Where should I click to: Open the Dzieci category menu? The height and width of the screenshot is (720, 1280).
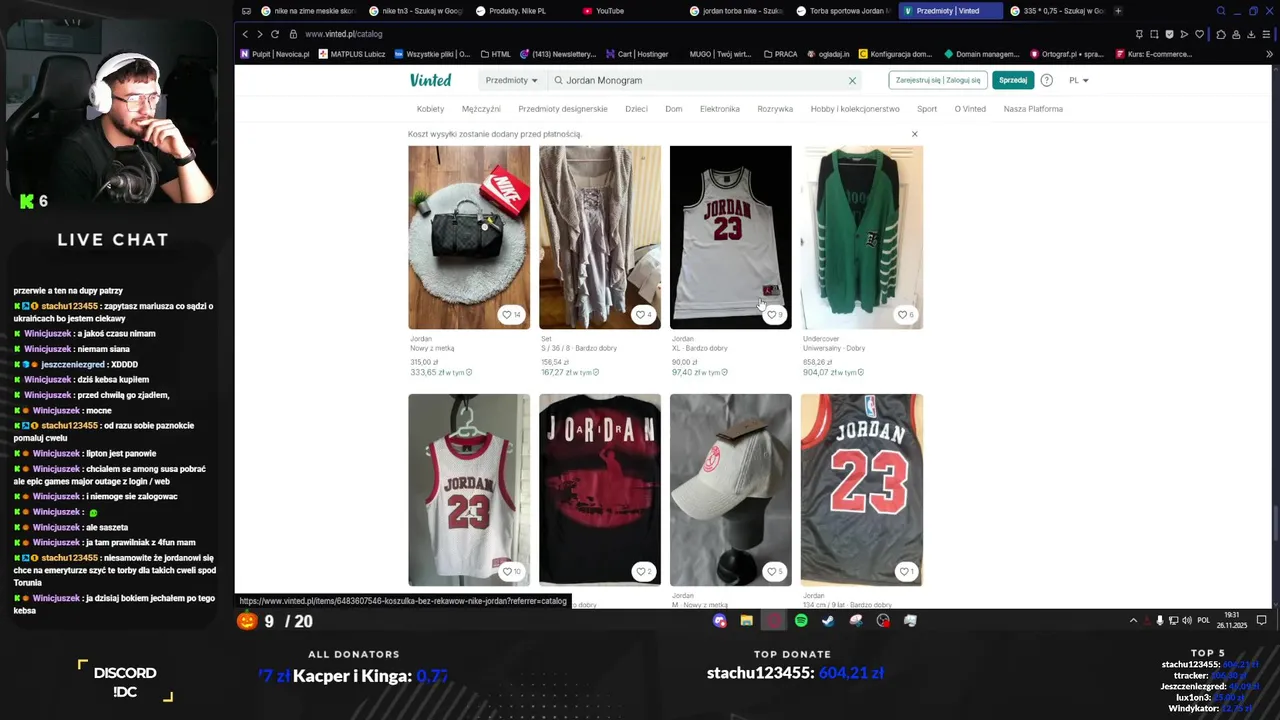coord(636,109)
